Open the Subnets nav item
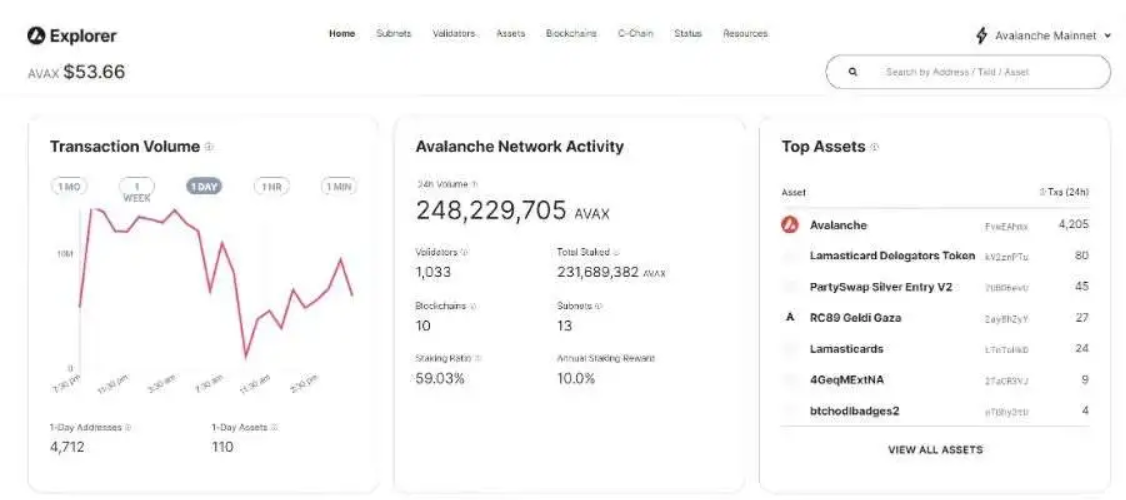 click(x=394, y=34)
